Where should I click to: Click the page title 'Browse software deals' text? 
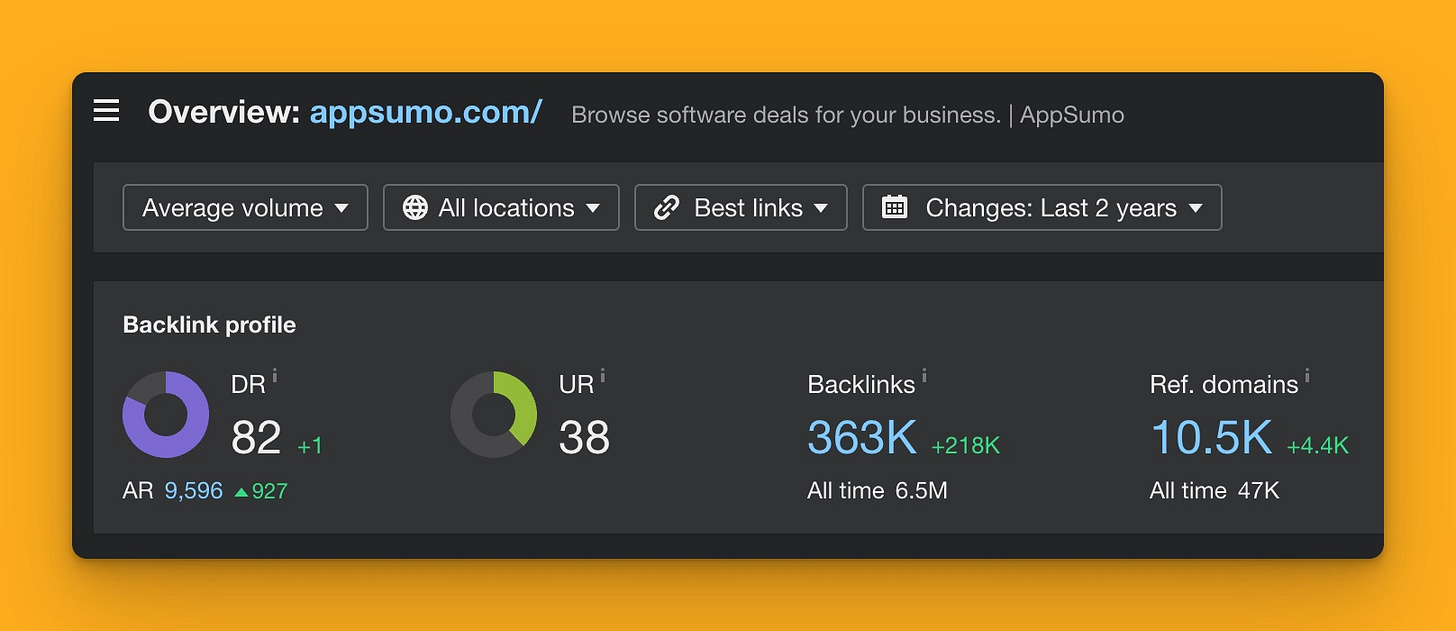(x=848, y=115)
